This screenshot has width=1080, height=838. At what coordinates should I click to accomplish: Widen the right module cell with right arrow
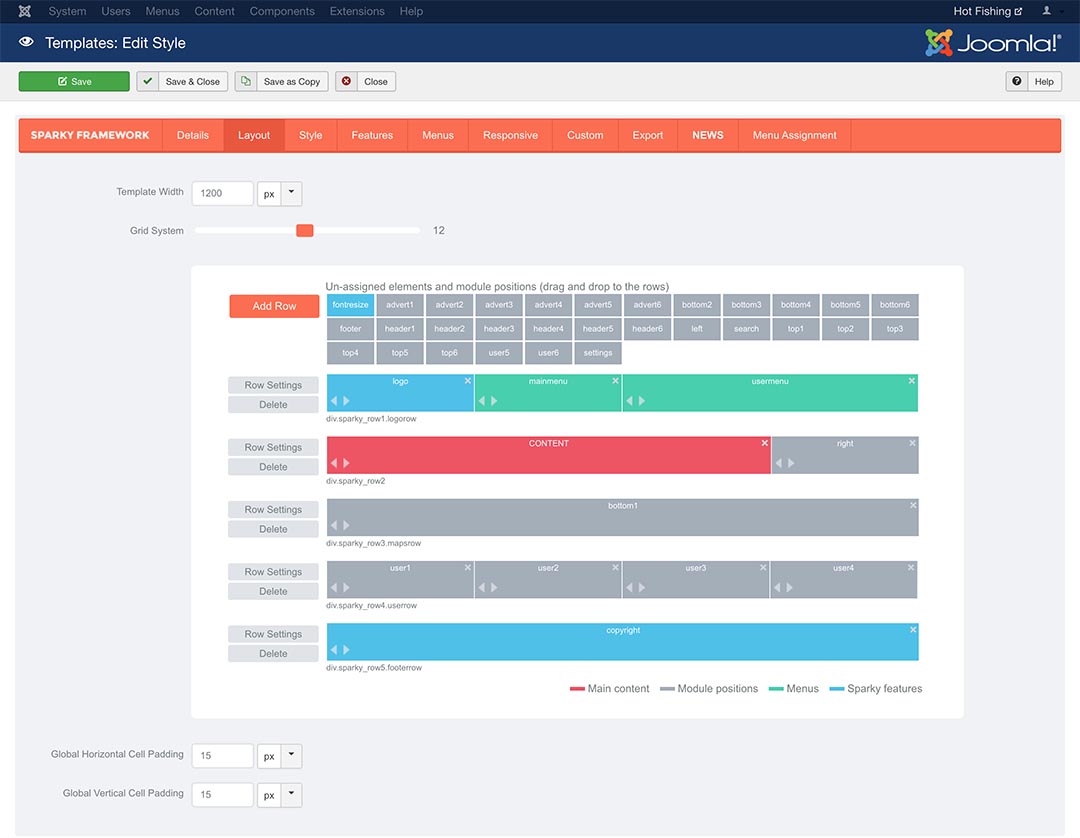pyautogui.click(x=791, y=463)
